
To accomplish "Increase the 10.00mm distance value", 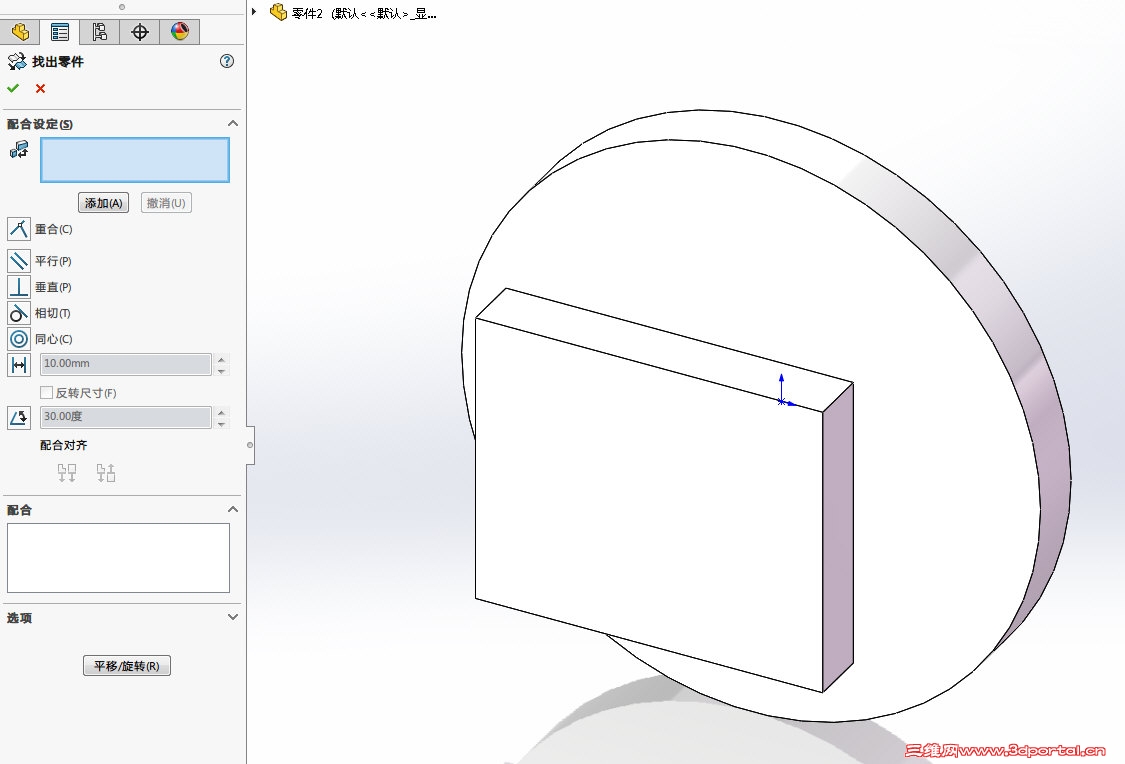I will [x=222, y=359].
